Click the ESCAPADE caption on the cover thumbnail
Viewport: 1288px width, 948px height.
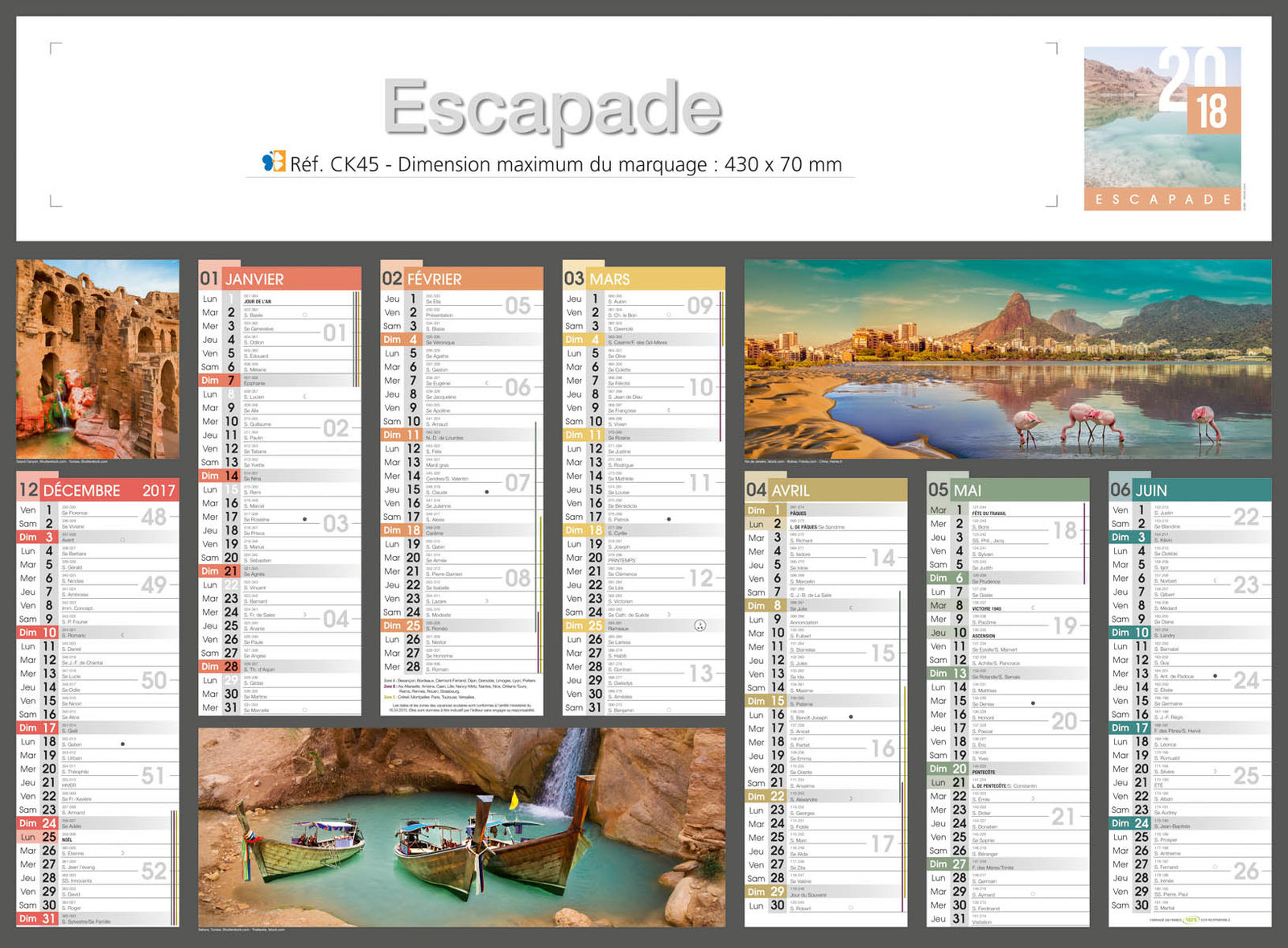[1162, 200]
